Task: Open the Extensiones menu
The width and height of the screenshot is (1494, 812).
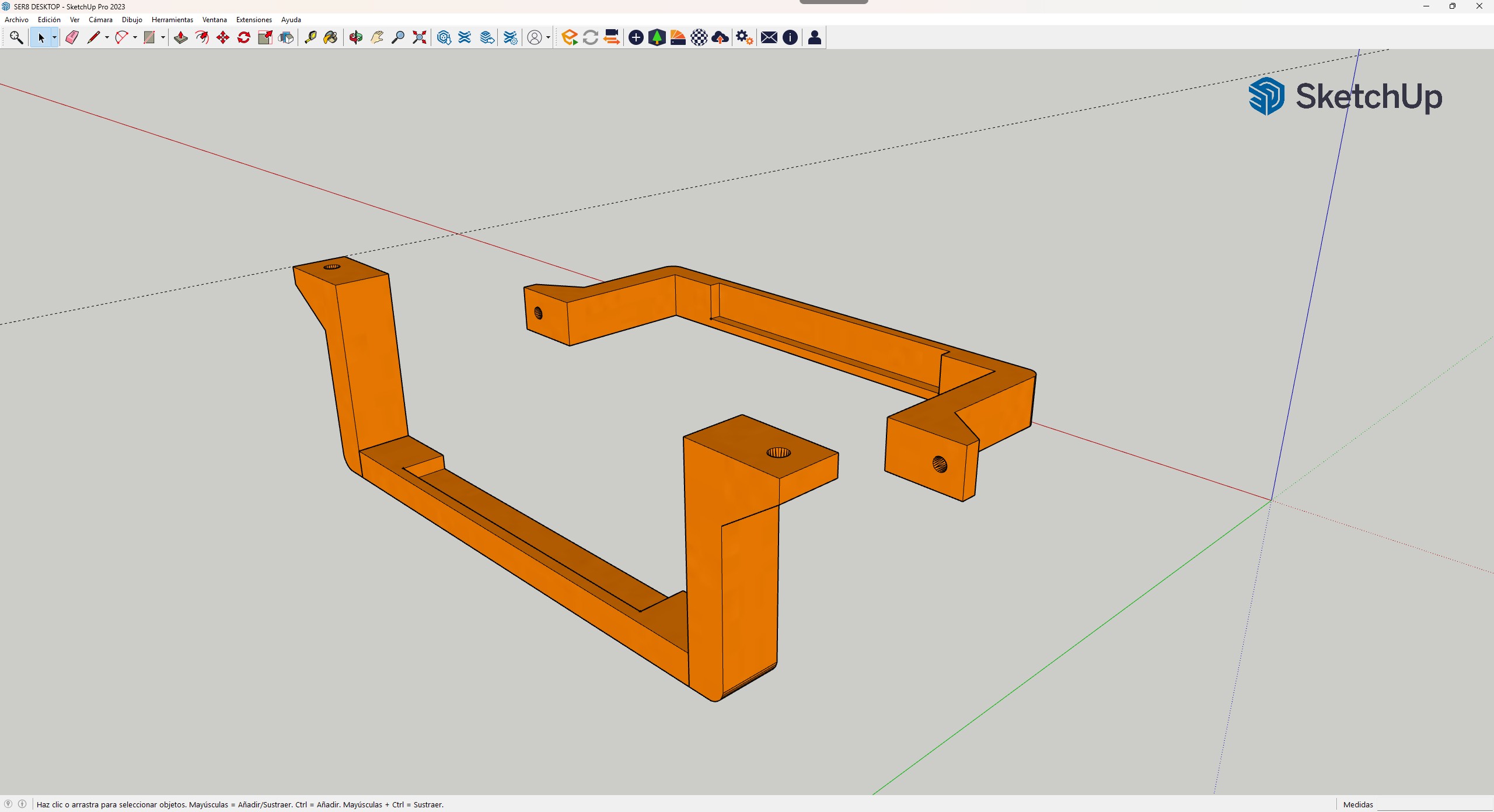Action: pyautogui.click(x=254, y=20)
